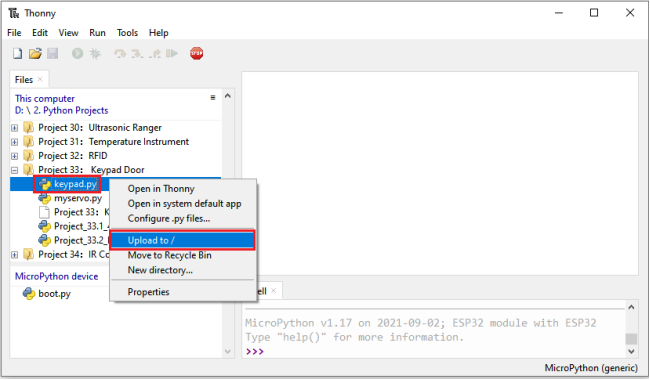Viewport: 650px width, 380px height.
Task: Switch to the Files tab
Action: 24,80
